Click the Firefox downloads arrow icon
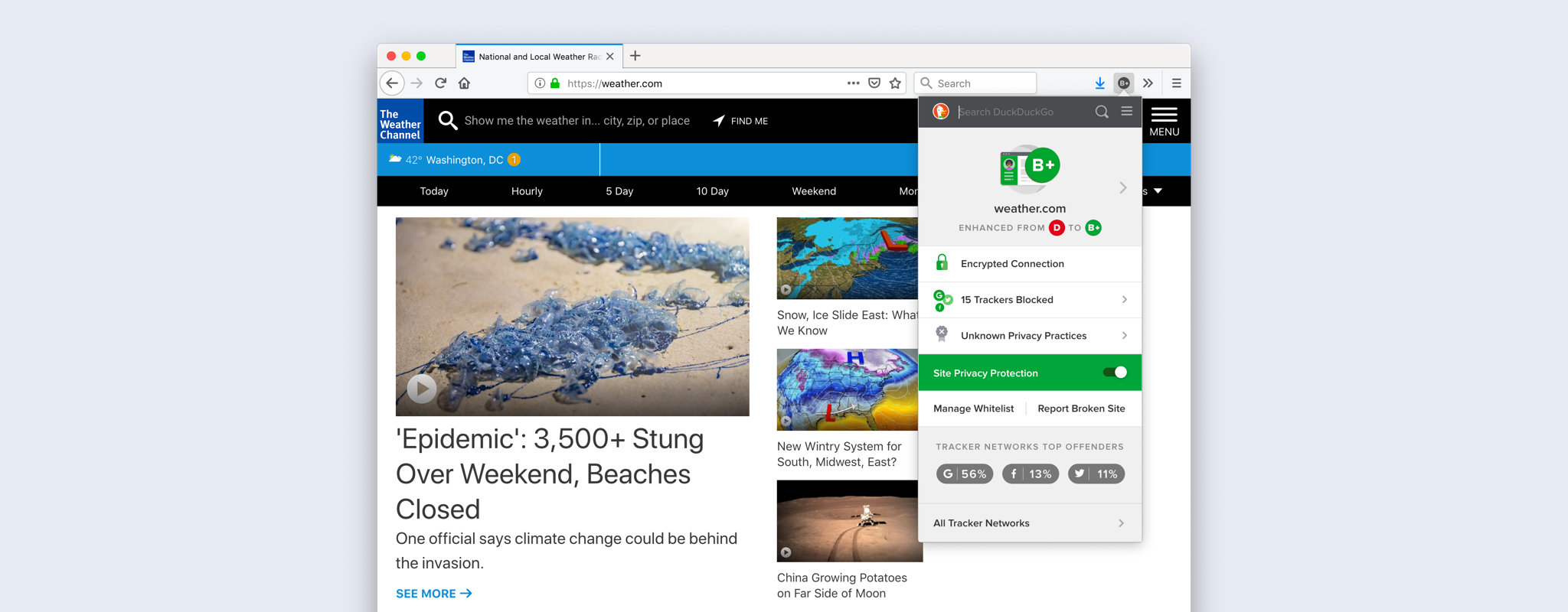 [1099, 83]
